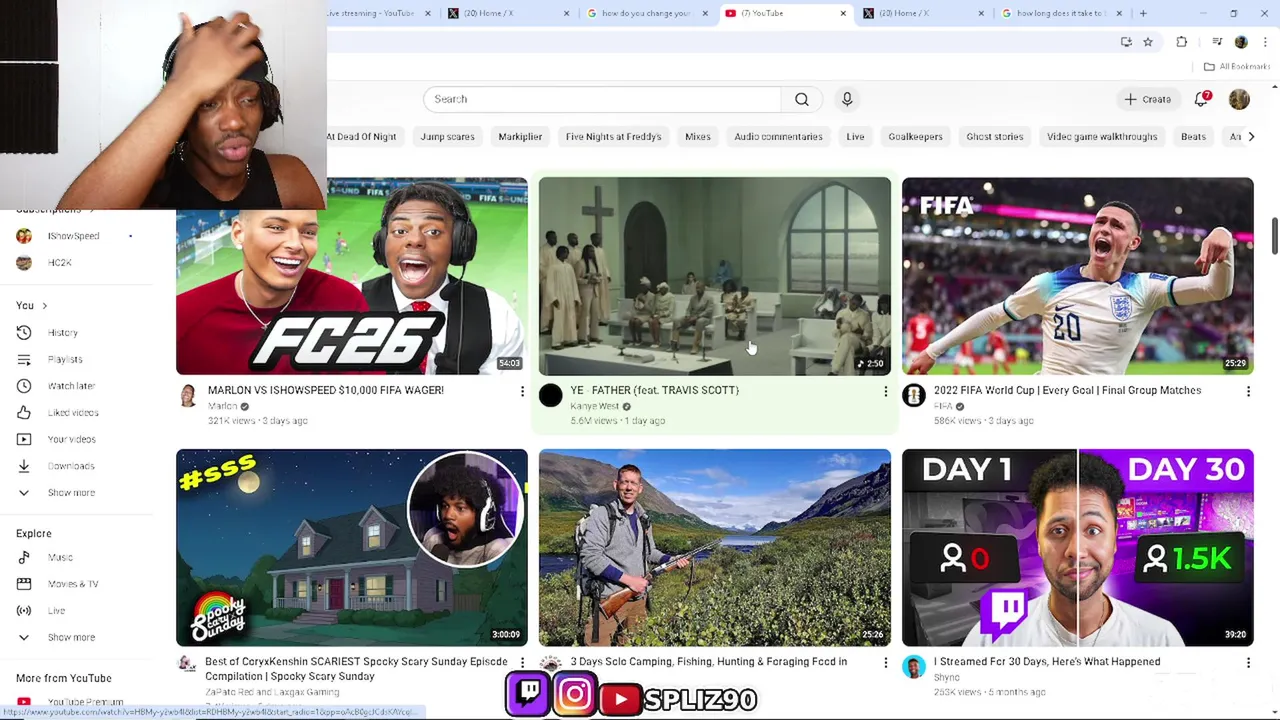The width and height of the screenshot is (1280, 720).
Task: Click the page vertical scrollbar
Action: click(x=1274, y=235)
